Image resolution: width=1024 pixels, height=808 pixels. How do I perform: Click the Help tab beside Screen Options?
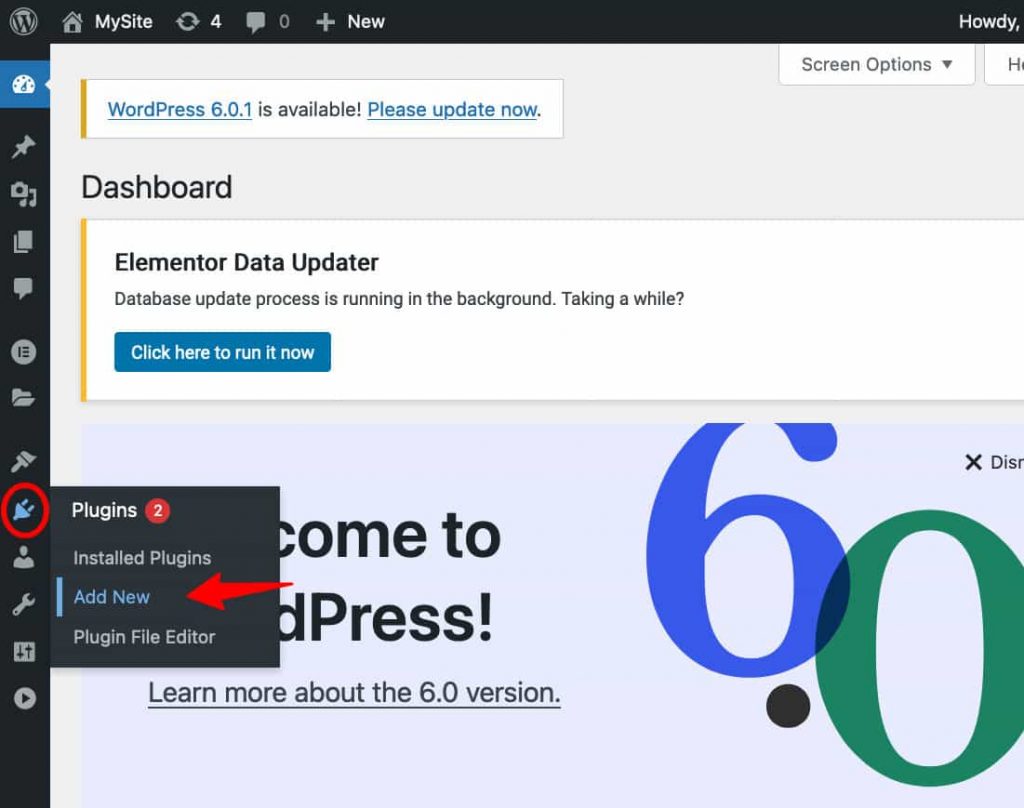[x=1004, y=64]
